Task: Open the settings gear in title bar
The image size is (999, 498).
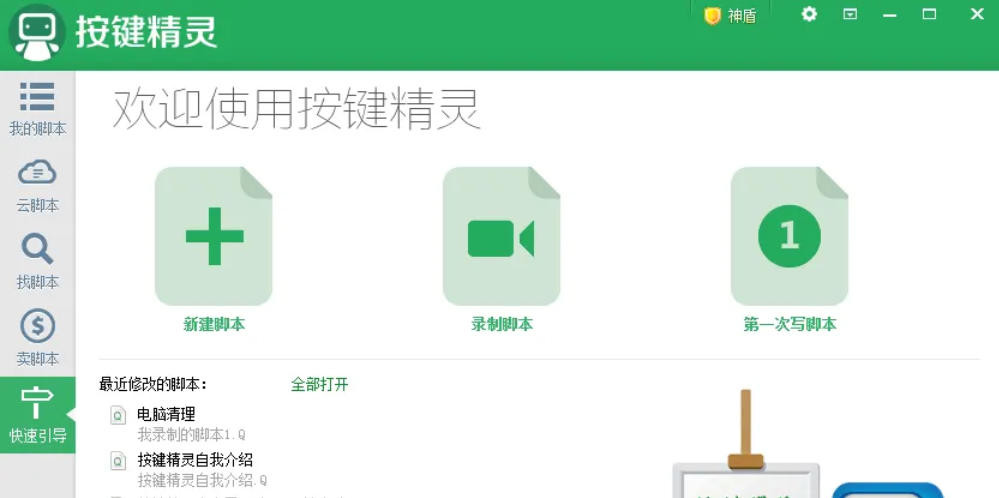Action: point(809,14)
